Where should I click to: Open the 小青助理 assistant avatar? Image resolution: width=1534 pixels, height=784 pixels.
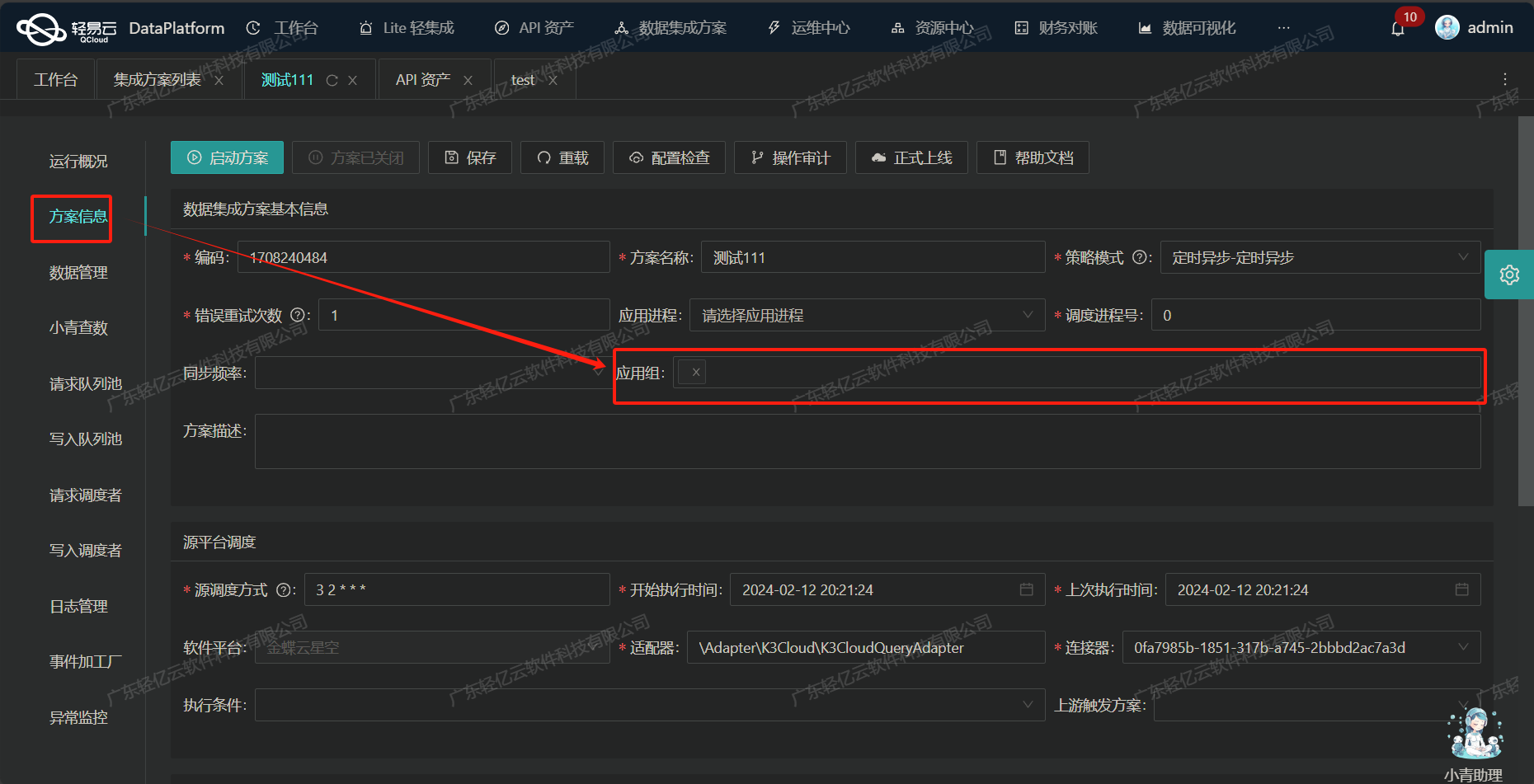coord(1475,732)
